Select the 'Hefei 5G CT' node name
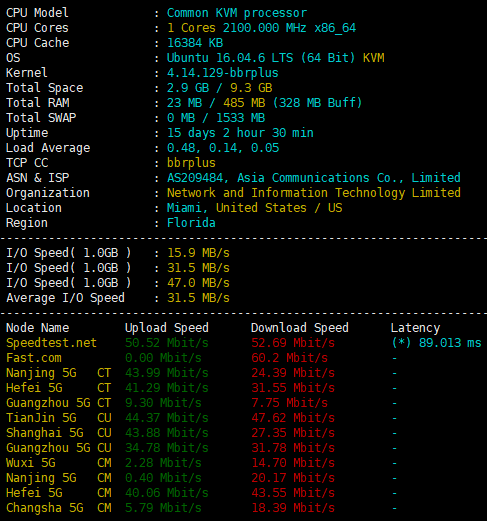The height and width of the screenshot is (521, 487). point(59,388)
